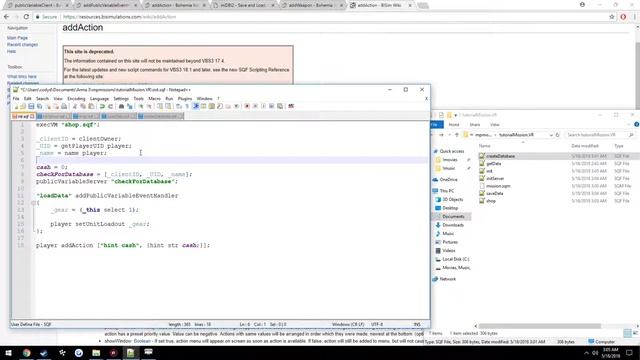This screenshot has height=360, width=640.
Task: Open 3D Objects folder in Explorer sidebar
Action: pyautogui.click(x=453, y=200)
